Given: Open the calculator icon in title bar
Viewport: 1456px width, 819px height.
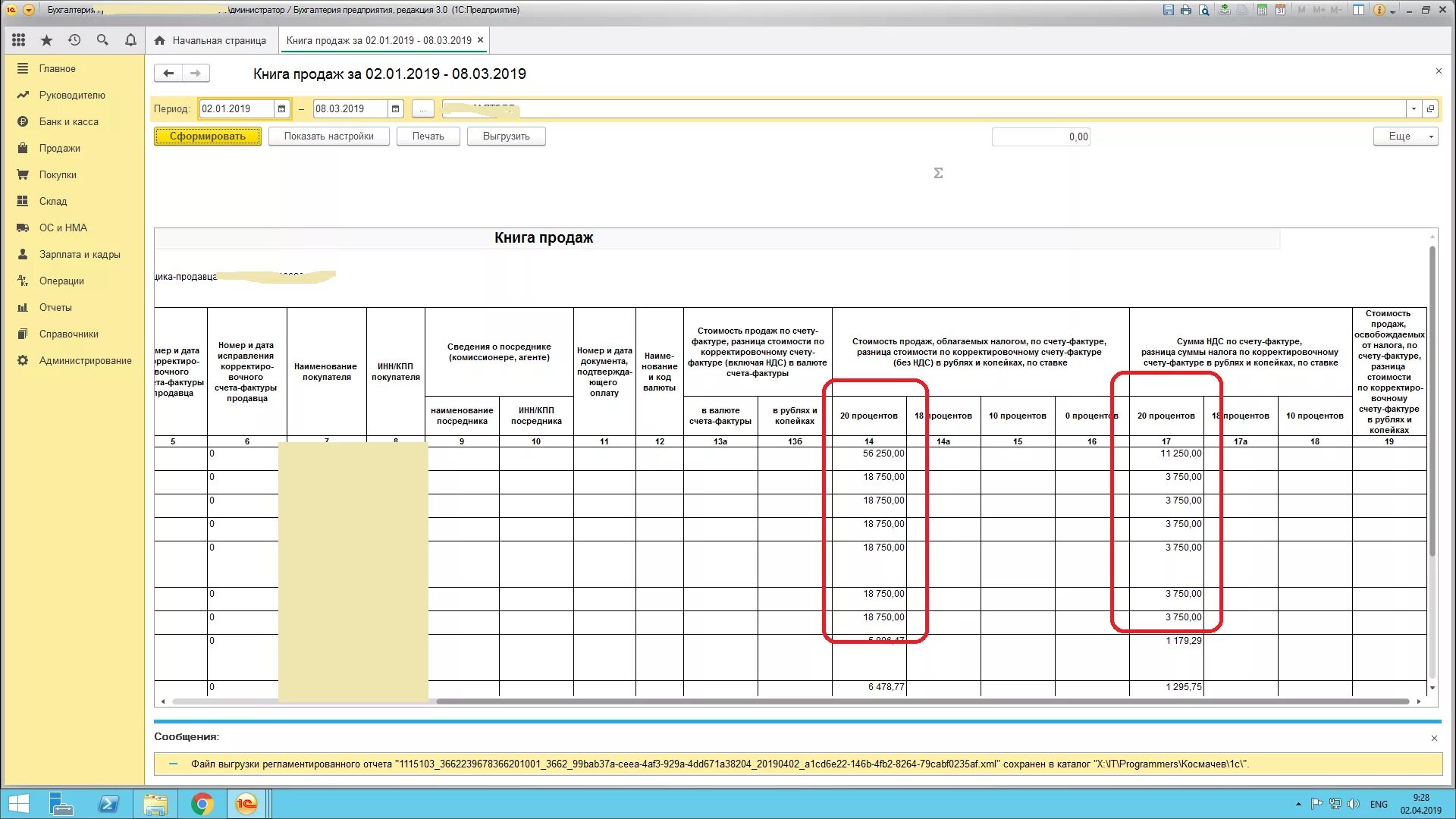Looking at the screenshot, I should click(1262, 10).
